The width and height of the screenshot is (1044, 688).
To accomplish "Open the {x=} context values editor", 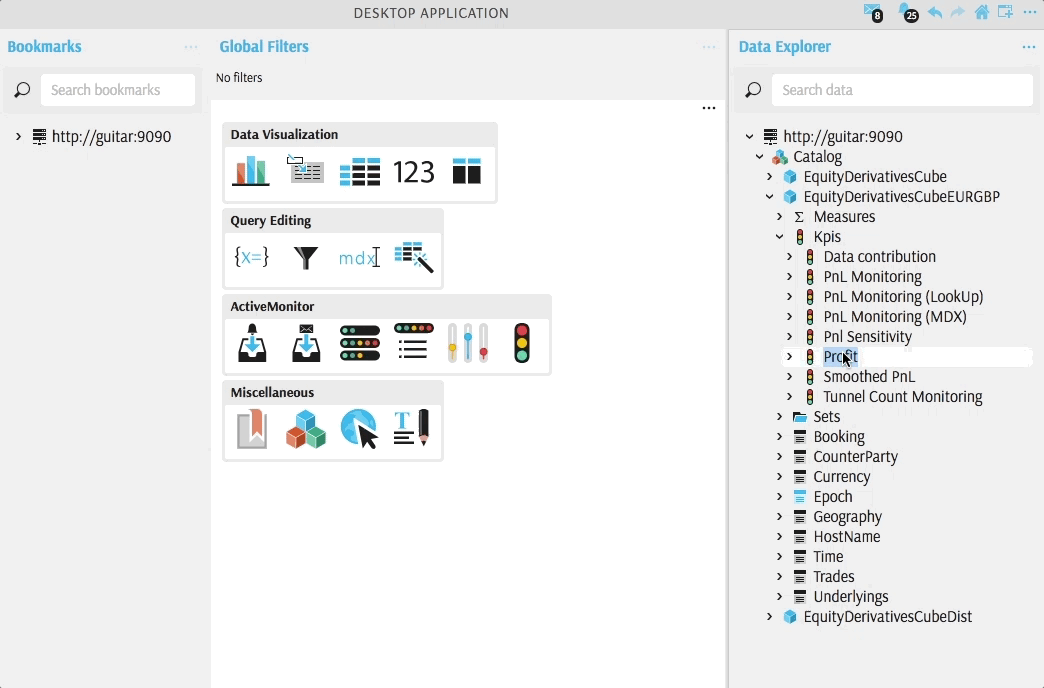I will point(252,256).
